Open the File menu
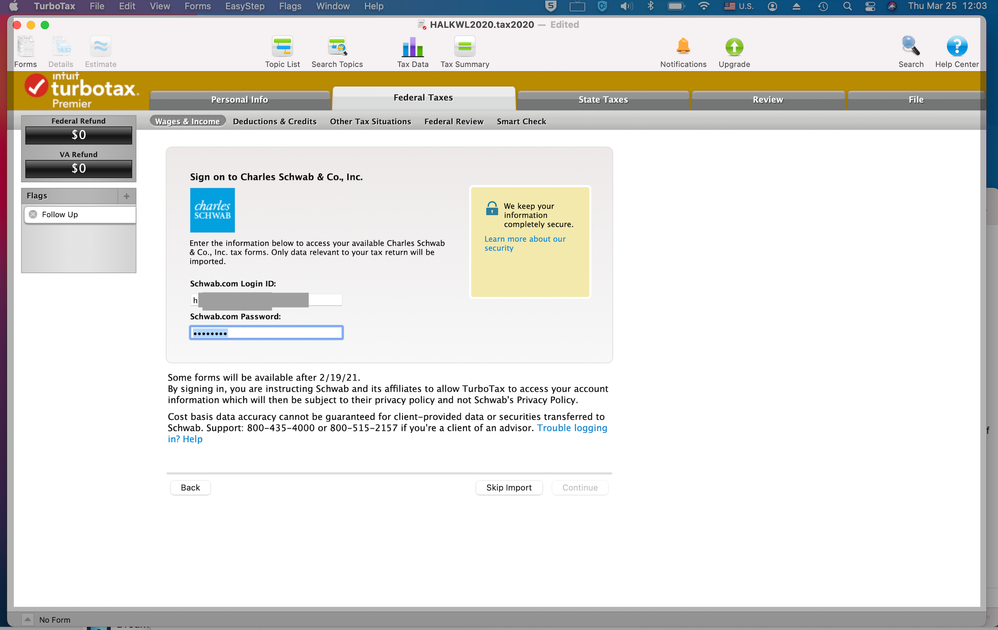The image size is (998, 630). (97, 6)
